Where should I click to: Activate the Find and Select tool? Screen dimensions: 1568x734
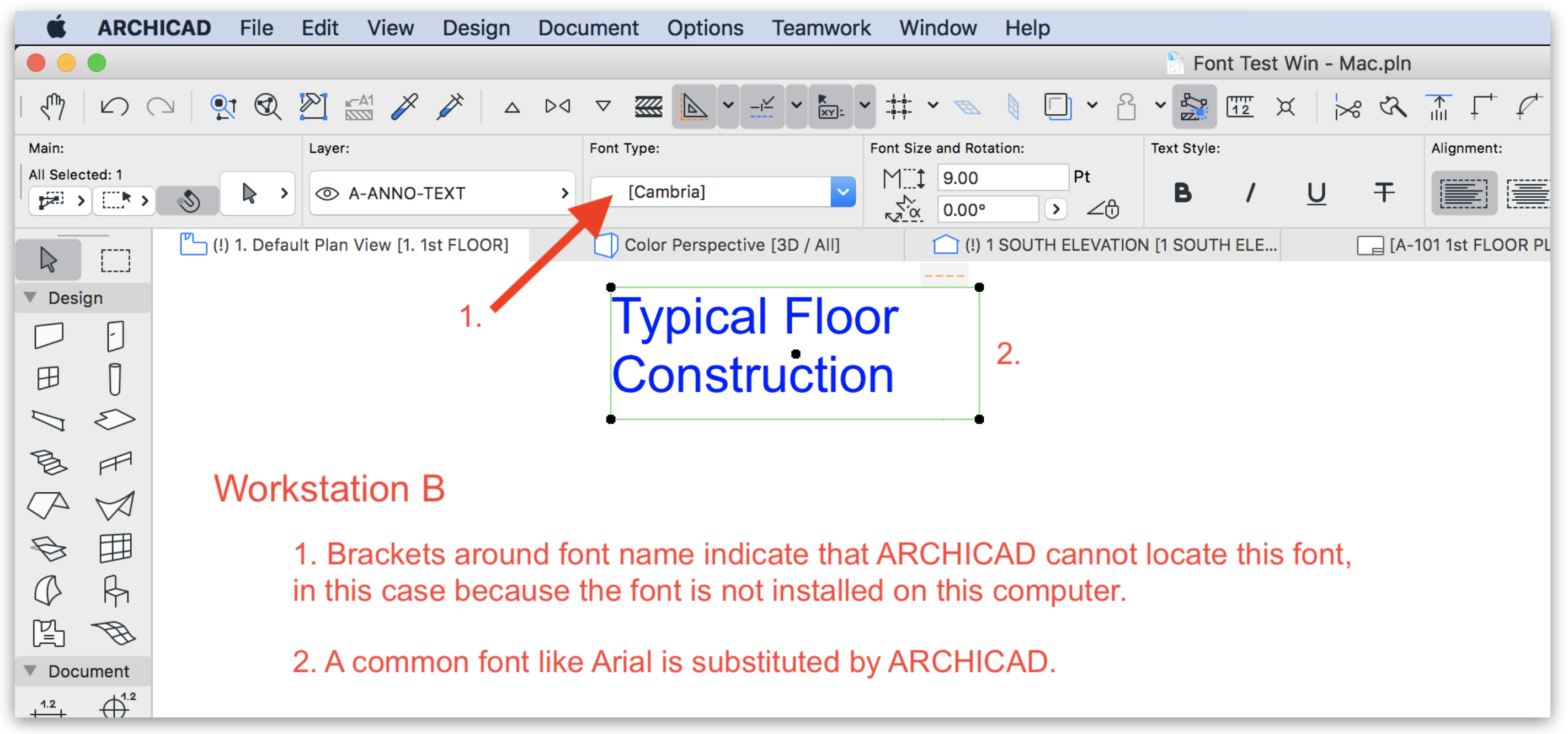click(223, 107)
